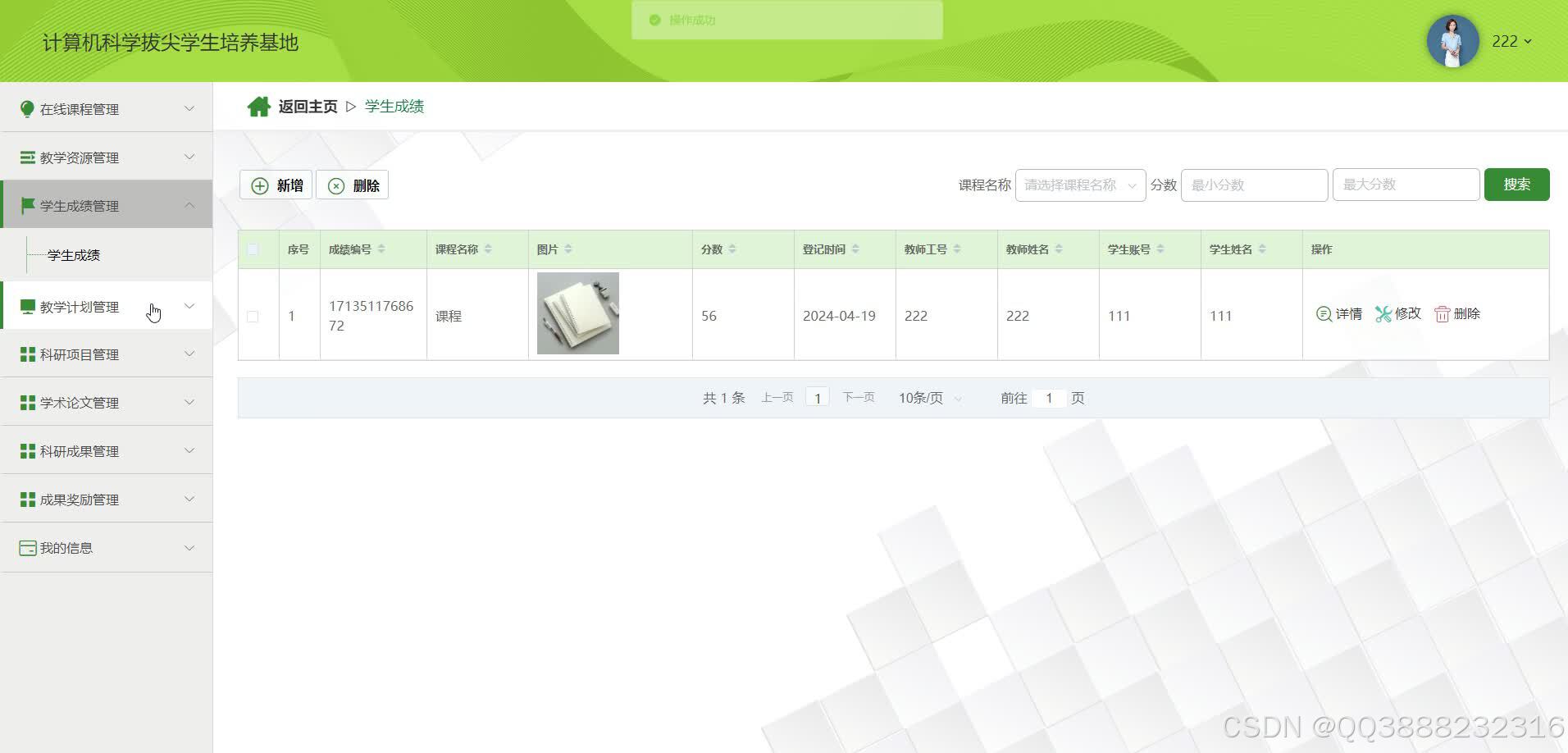Click the plus circle icon in 新增 button
1568x753 pixels.
tap(260, 186)
